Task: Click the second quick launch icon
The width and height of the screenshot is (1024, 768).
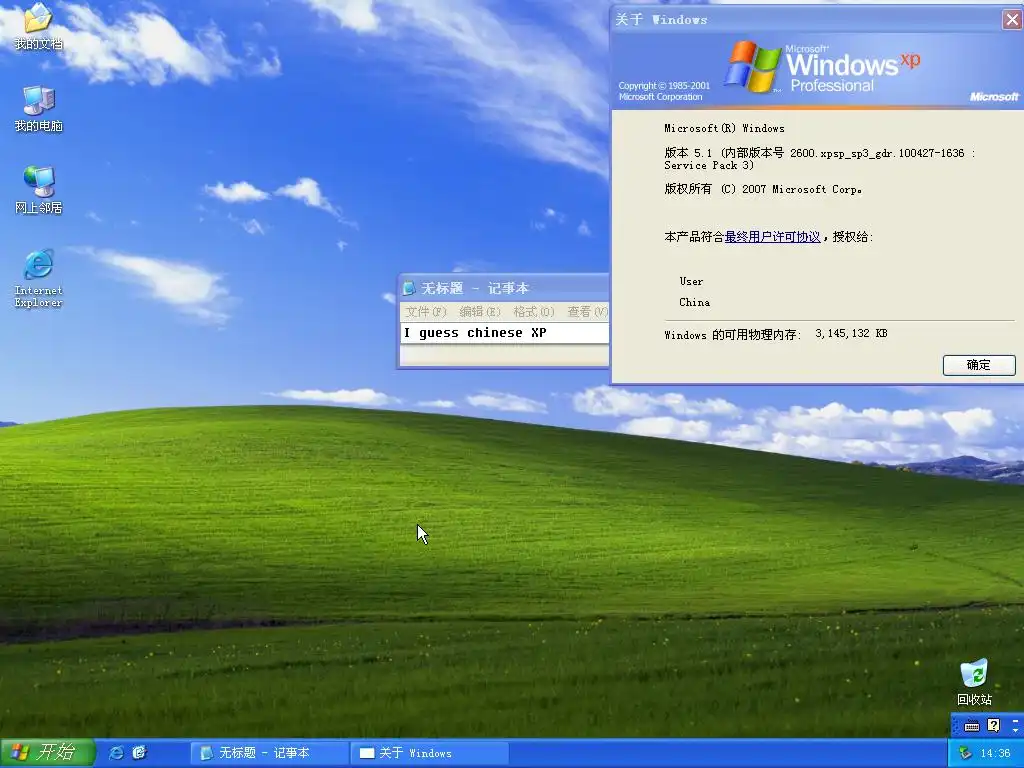Action: tap(139, 753)
